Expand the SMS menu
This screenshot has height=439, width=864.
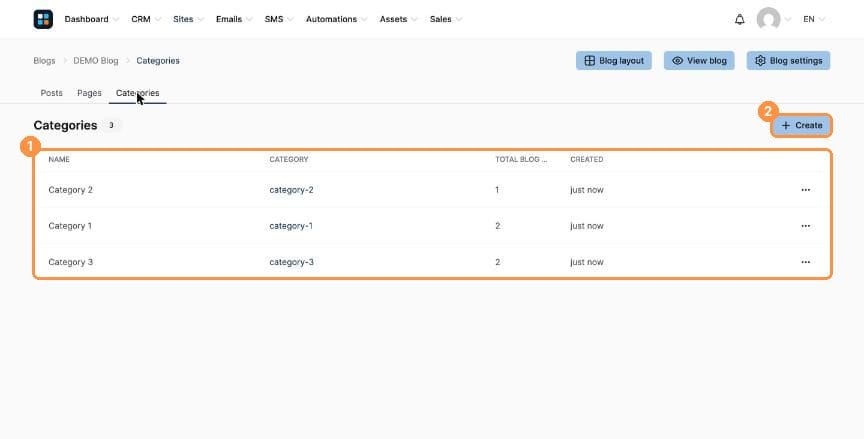pyautogui.click(x=279, y=19)
